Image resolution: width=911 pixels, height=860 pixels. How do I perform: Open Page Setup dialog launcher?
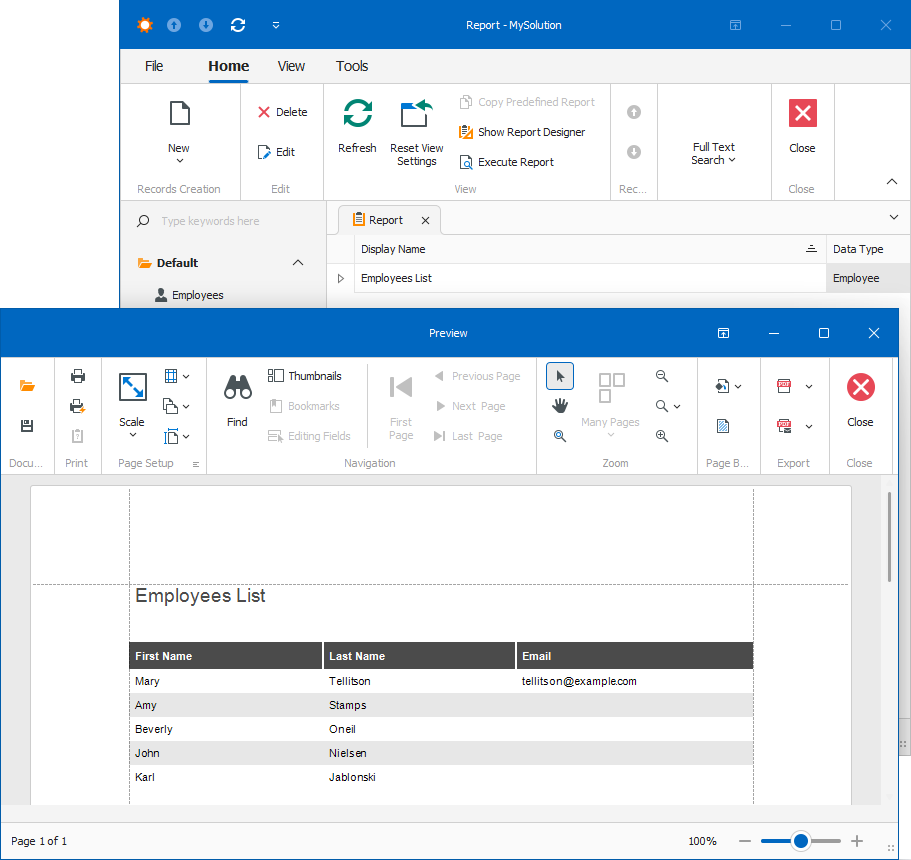point(196,464)
